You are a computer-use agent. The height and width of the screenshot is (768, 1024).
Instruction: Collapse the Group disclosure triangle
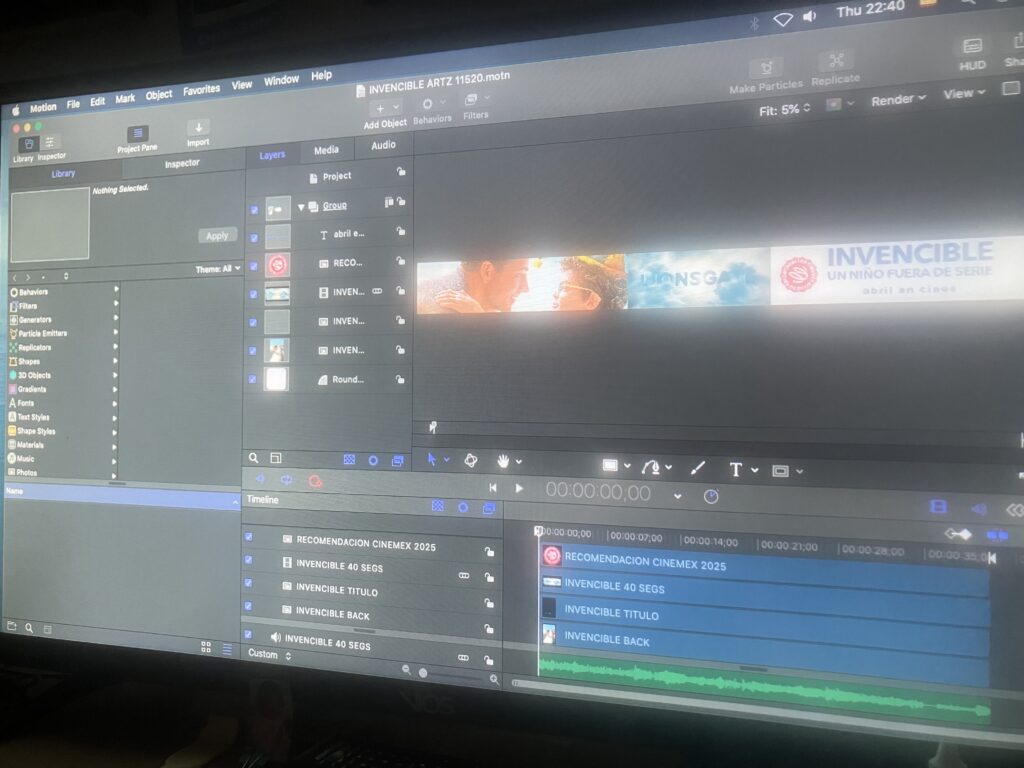pyautogui.click(x=301, y=207)
